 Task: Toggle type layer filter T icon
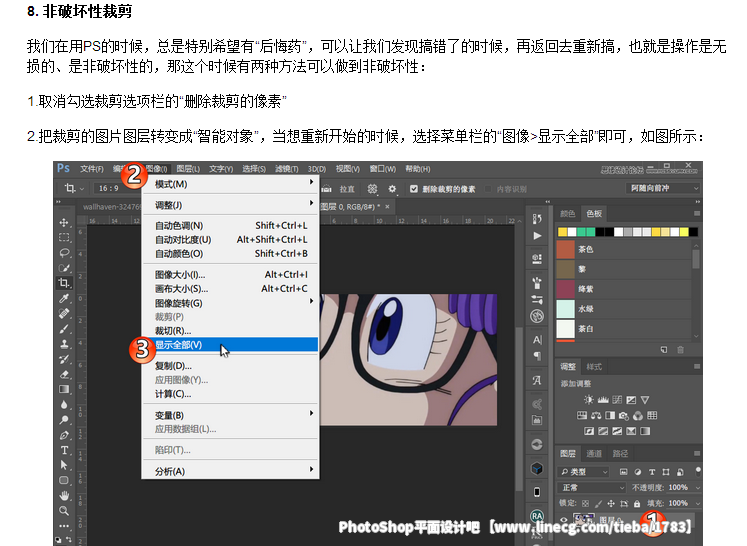[x=652, y=472]
